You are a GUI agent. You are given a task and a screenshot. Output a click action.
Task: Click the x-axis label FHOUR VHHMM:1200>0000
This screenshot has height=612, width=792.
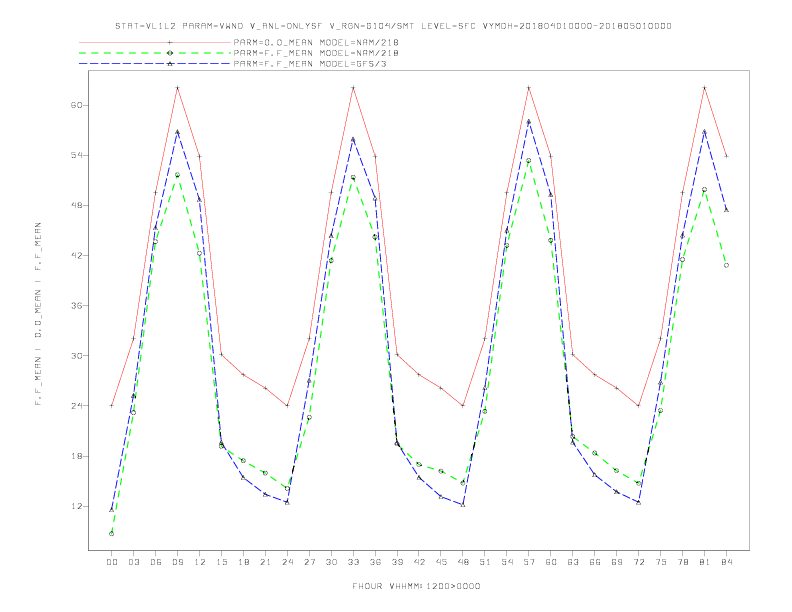[x=416, y=586]
